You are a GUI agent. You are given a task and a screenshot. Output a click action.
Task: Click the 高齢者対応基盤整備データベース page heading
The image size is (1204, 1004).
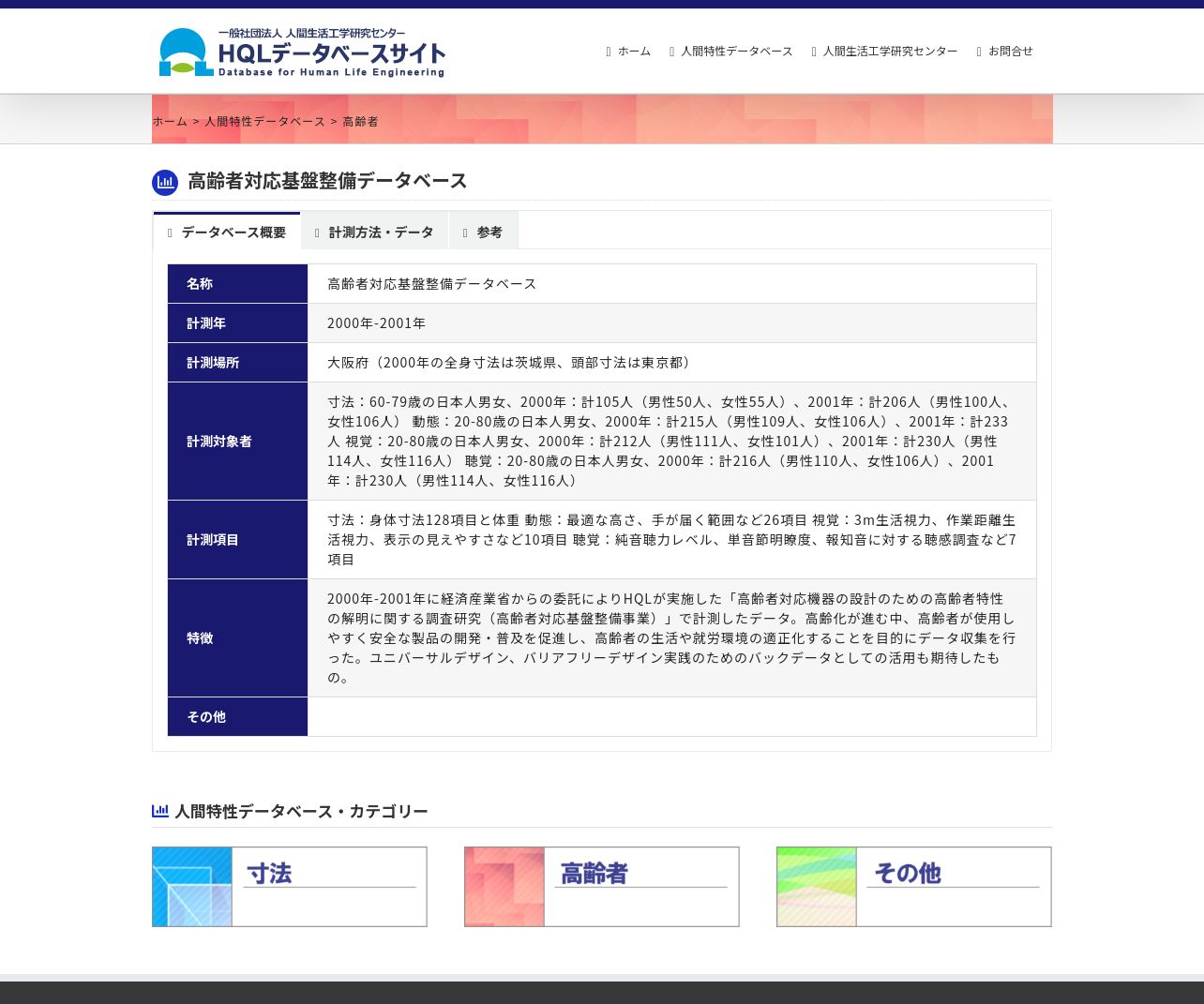[x=327, y=181]
